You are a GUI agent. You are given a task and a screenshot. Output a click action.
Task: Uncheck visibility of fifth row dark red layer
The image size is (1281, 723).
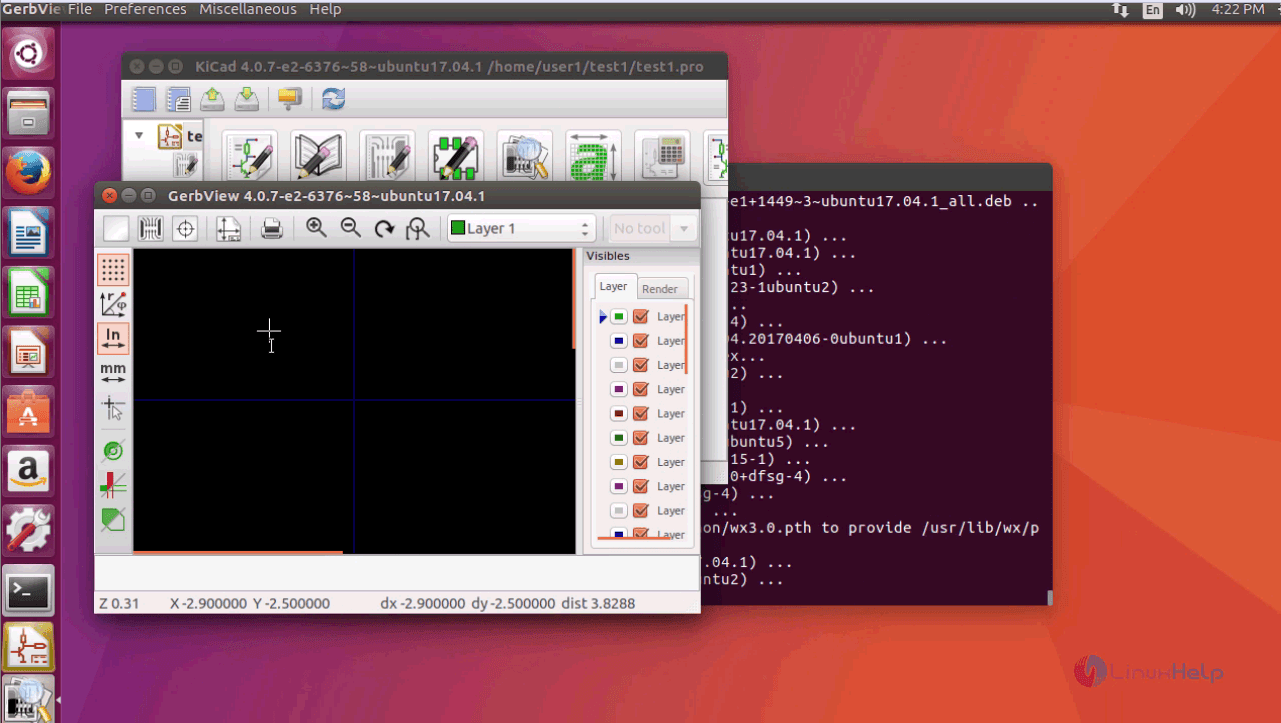[641, 413]
